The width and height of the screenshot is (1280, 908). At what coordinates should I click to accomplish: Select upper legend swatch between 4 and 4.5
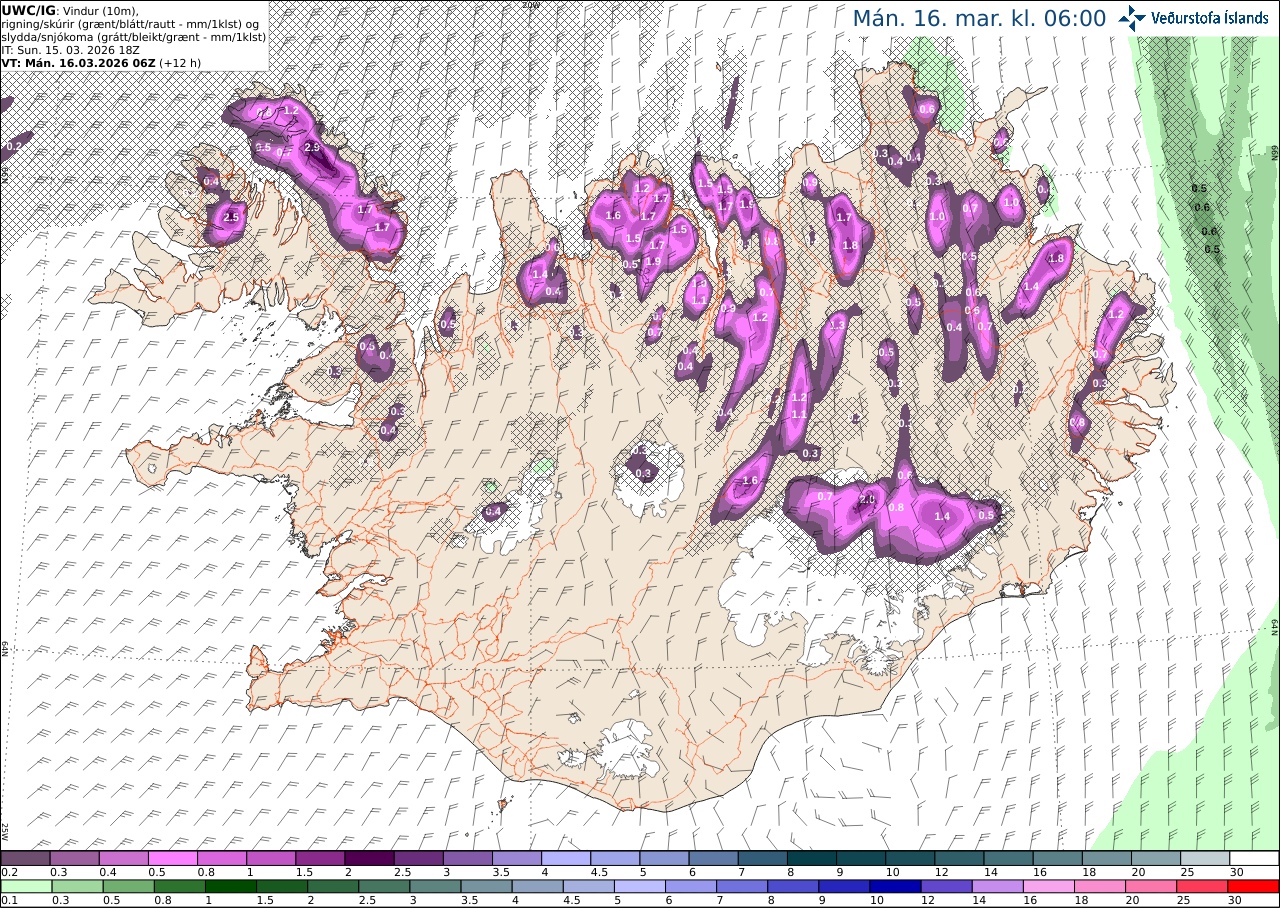[566, 858]
